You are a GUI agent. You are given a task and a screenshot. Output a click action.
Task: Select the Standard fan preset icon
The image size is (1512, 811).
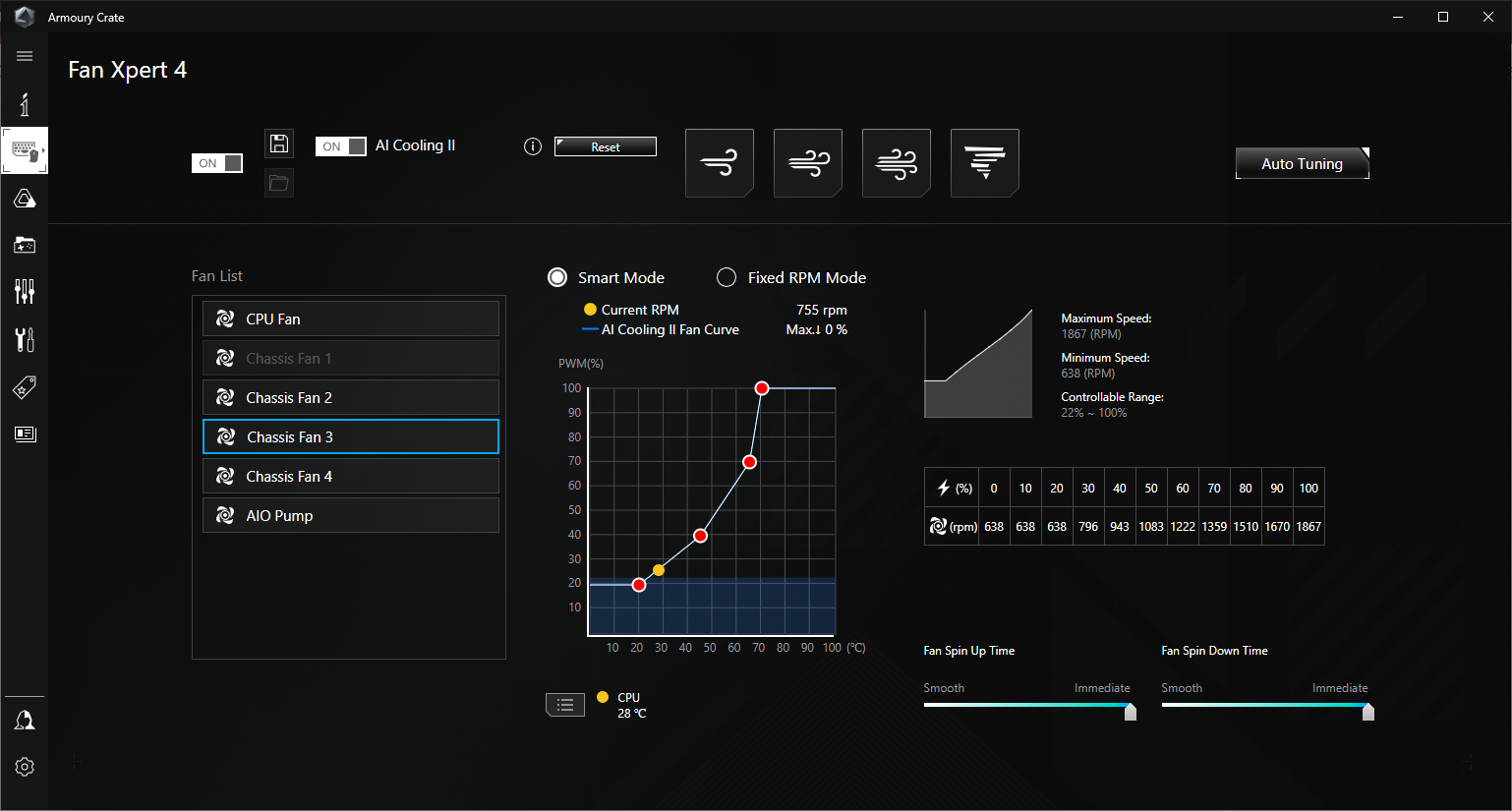point(808,163)
